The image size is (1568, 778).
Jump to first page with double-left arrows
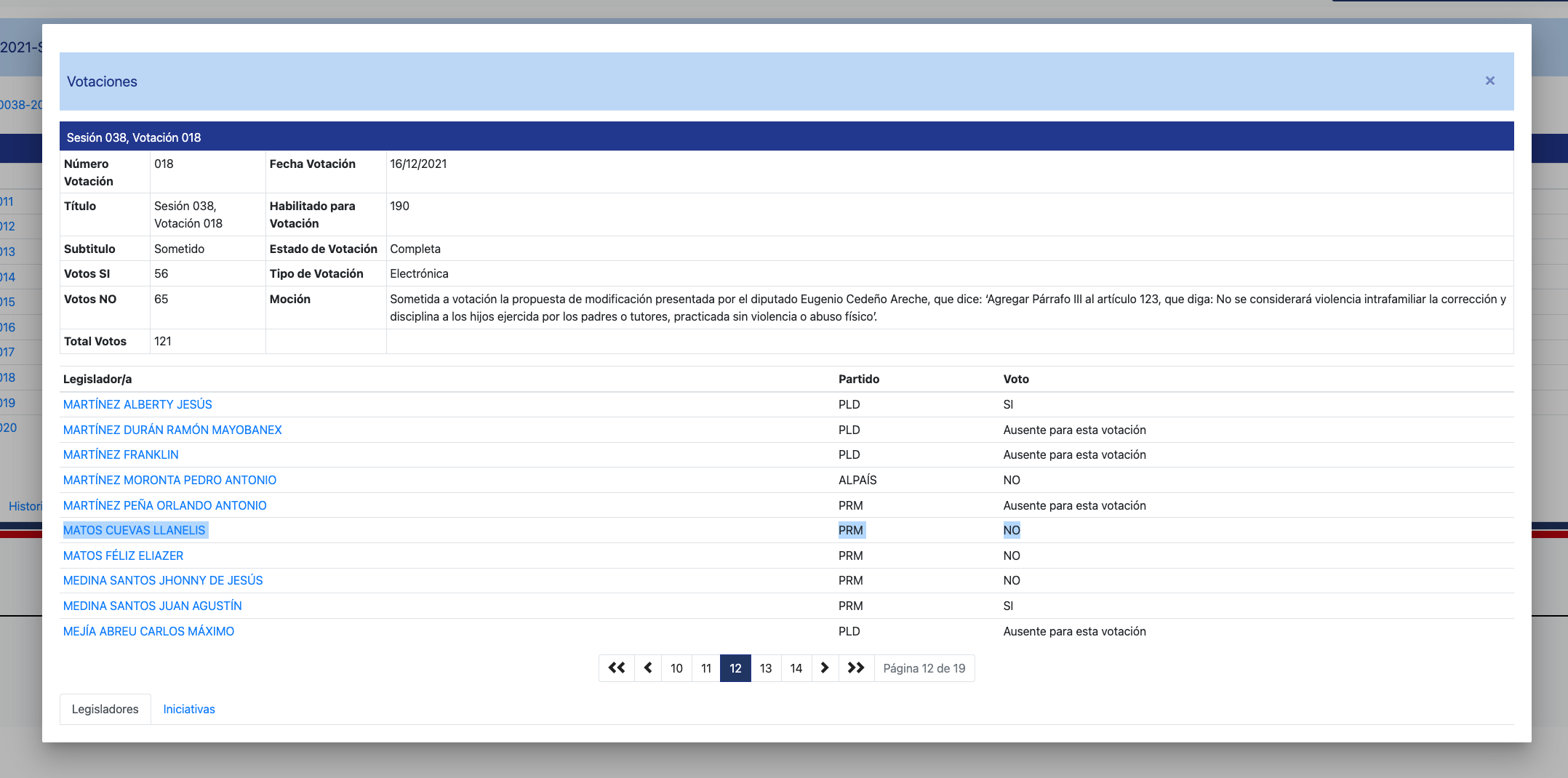pos(616,668)
